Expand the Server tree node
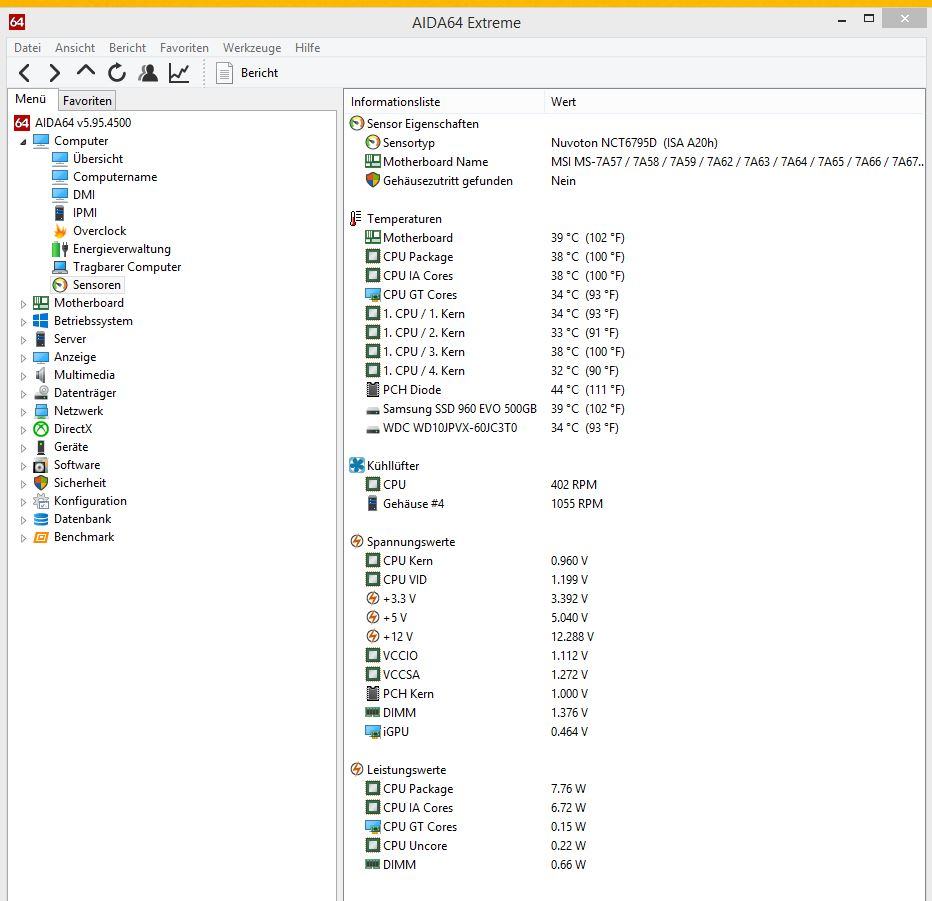The width and height of the screenshot is (932, 901). pyautogui.click(x=23, y=340)
